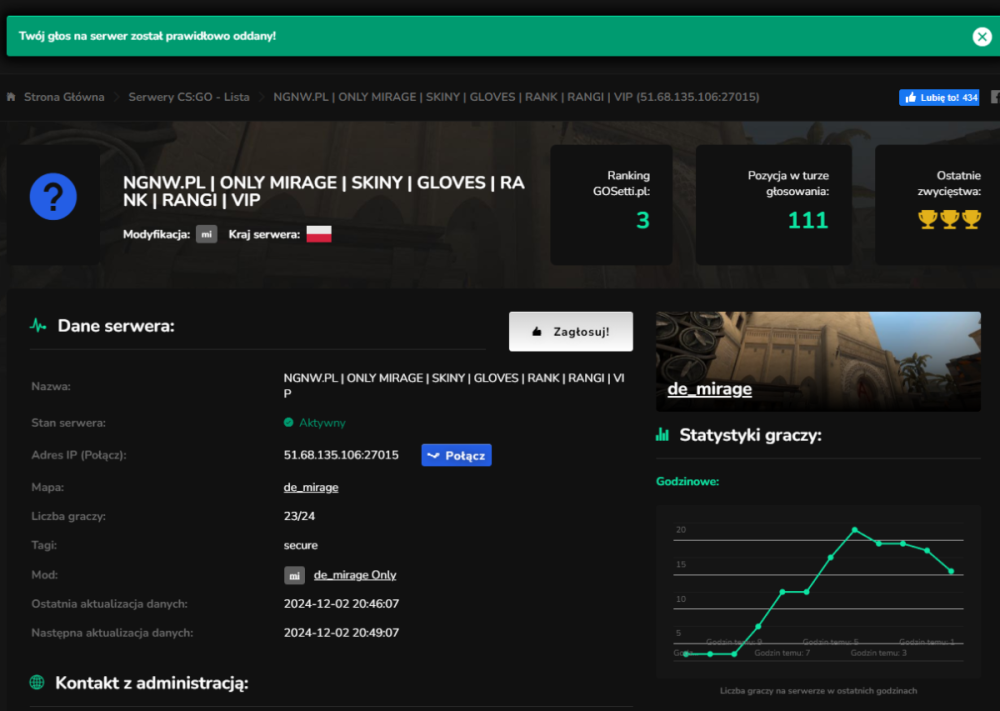Image resolution: width=1000 pixels, height=711 pixels.
Task: Go to Serwery CS:GO - Lista breadcrumb
Action: [189, 97]
